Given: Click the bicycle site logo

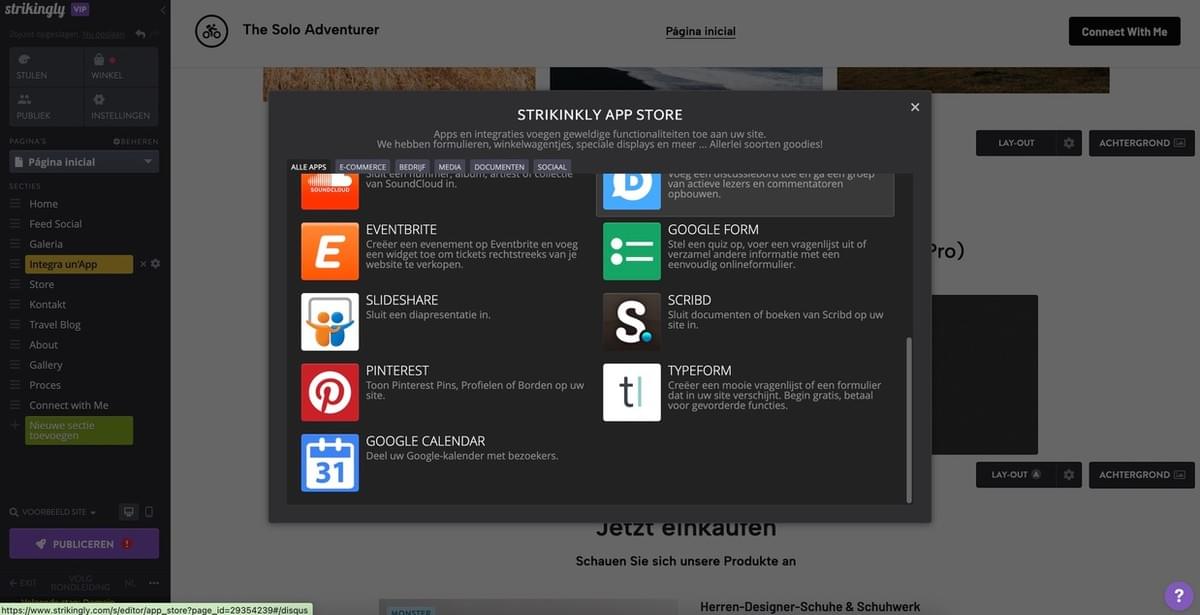Looking at the screenshot, I should [211, 31].
